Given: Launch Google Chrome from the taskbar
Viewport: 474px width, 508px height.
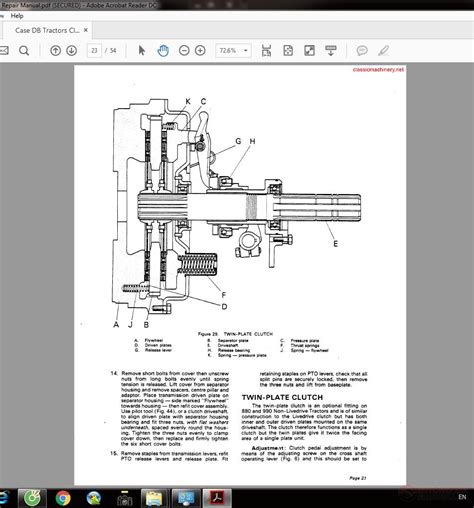Looking at the screenshot, I should tap(63, 499).
